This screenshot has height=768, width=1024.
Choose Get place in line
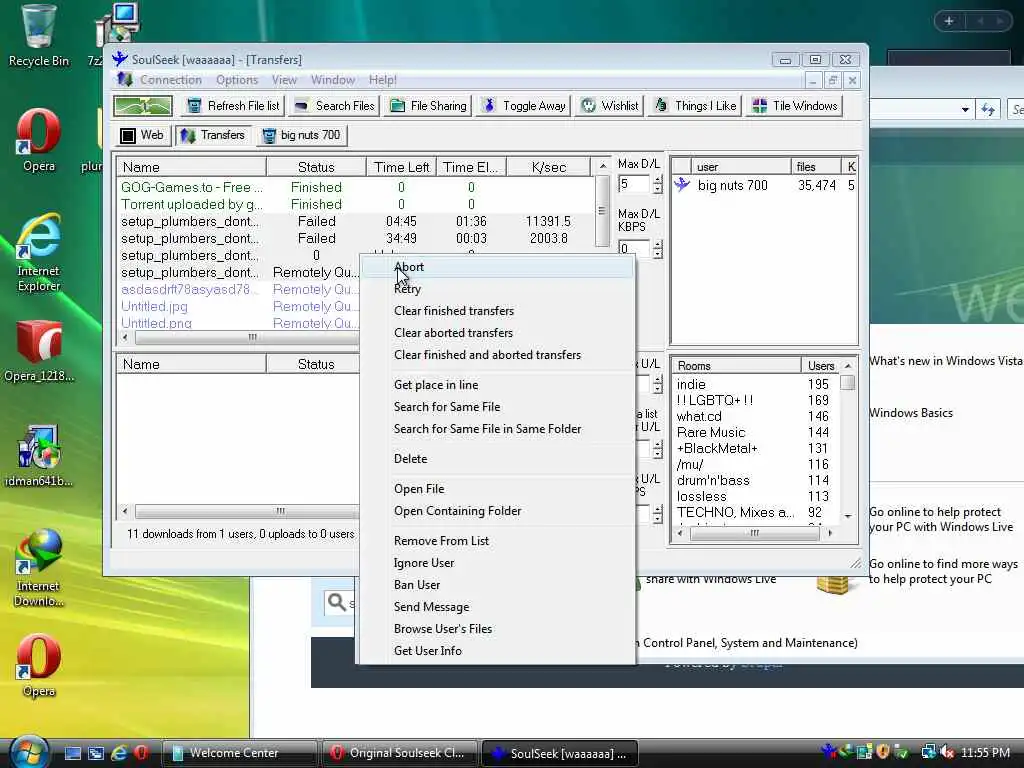(x=497, y=385)
